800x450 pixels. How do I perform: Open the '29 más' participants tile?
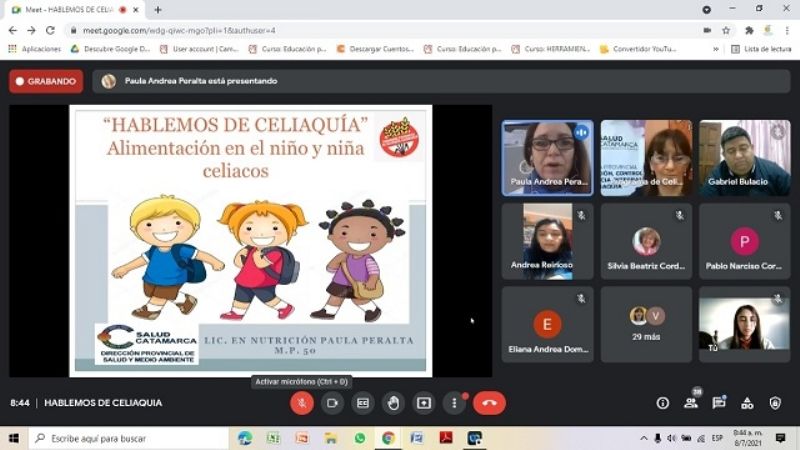(646, 324)
